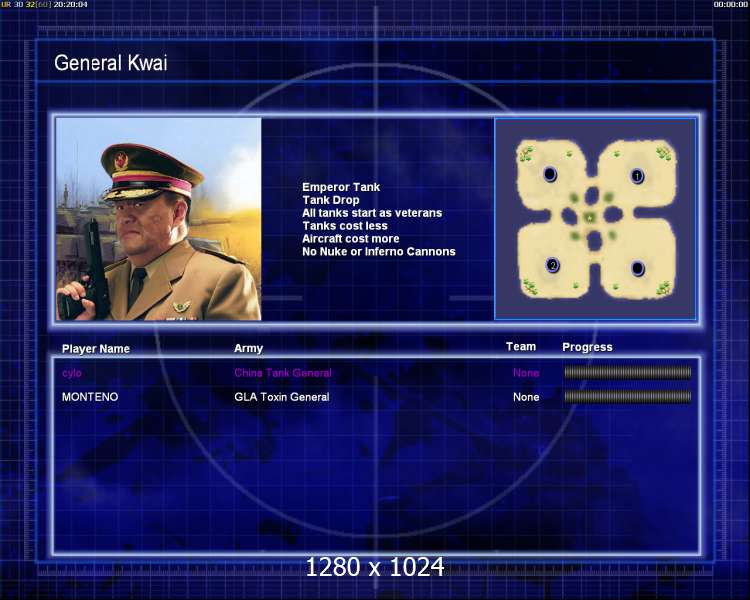The height and width of the screenshot is (600, 750).
Task: Click the green supply icon at map center
Action: tap(590, 218)
